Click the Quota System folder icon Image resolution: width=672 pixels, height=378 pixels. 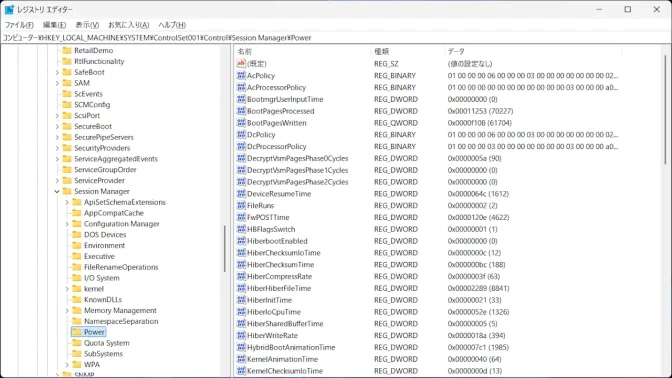[x=77, y=343]
